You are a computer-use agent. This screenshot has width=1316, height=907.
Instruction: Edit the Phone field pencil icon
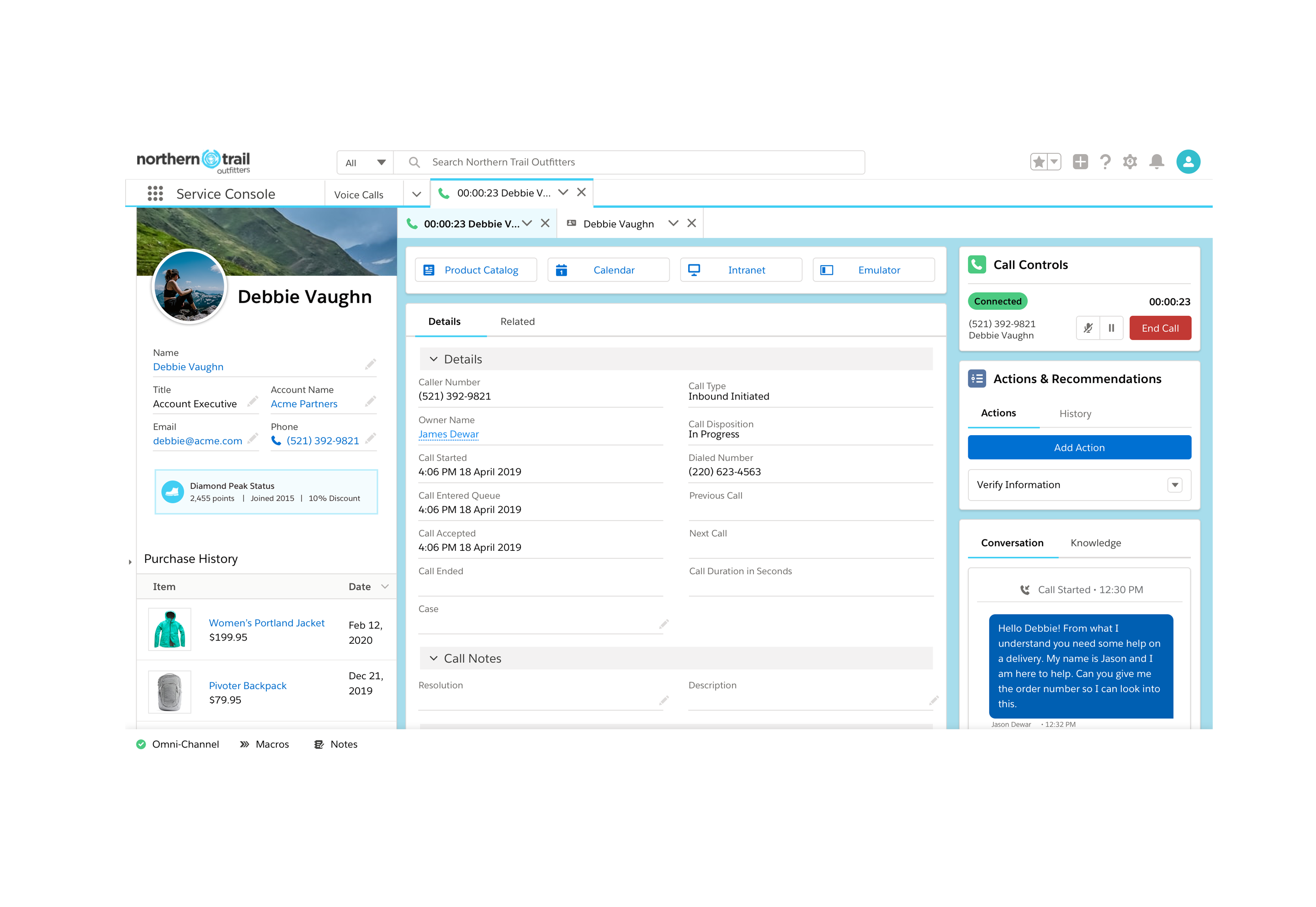point(370,438)
